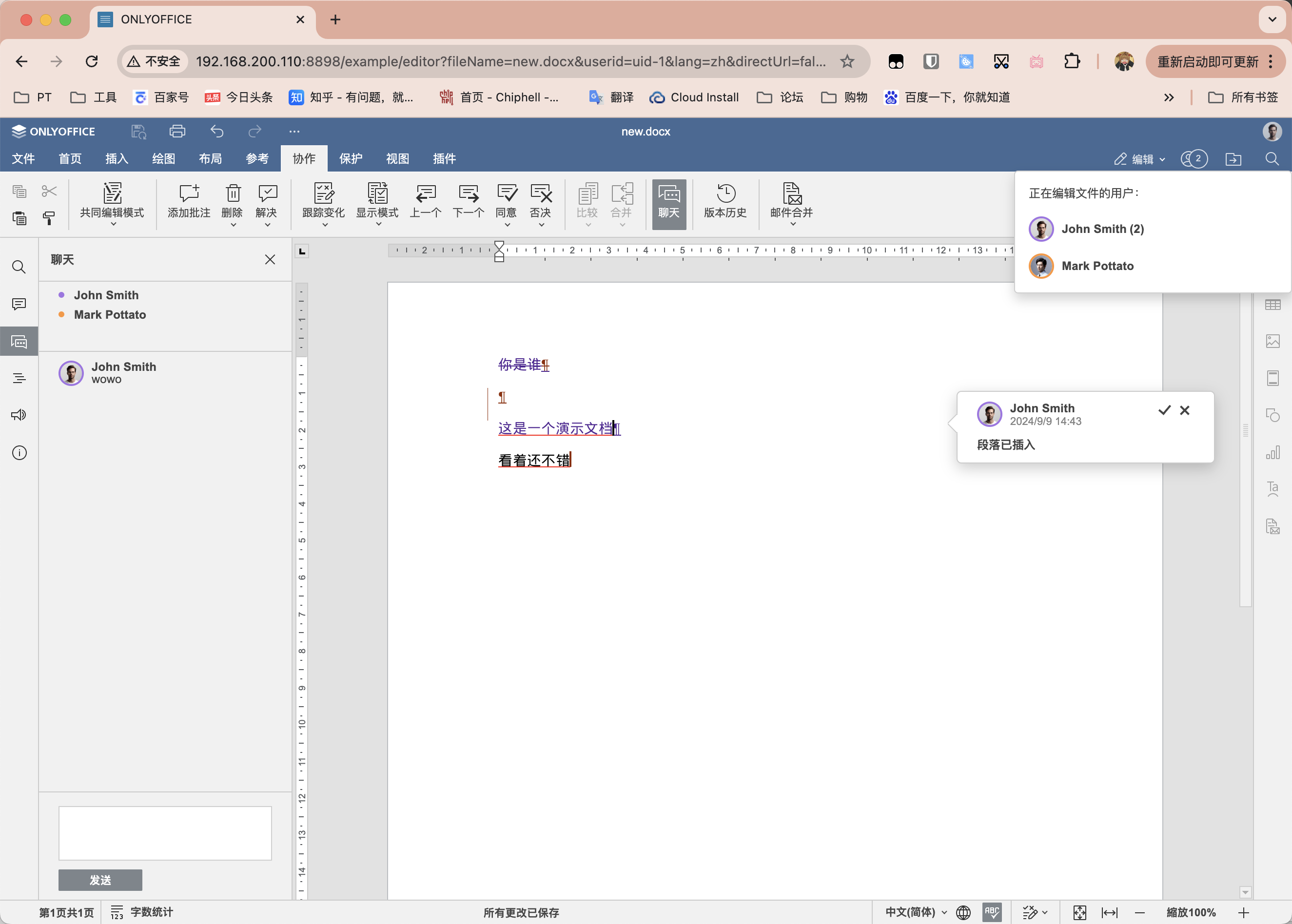Click the search icon in the header
The width and height of the screenshot is (1292, 924).
(1272, 159)
